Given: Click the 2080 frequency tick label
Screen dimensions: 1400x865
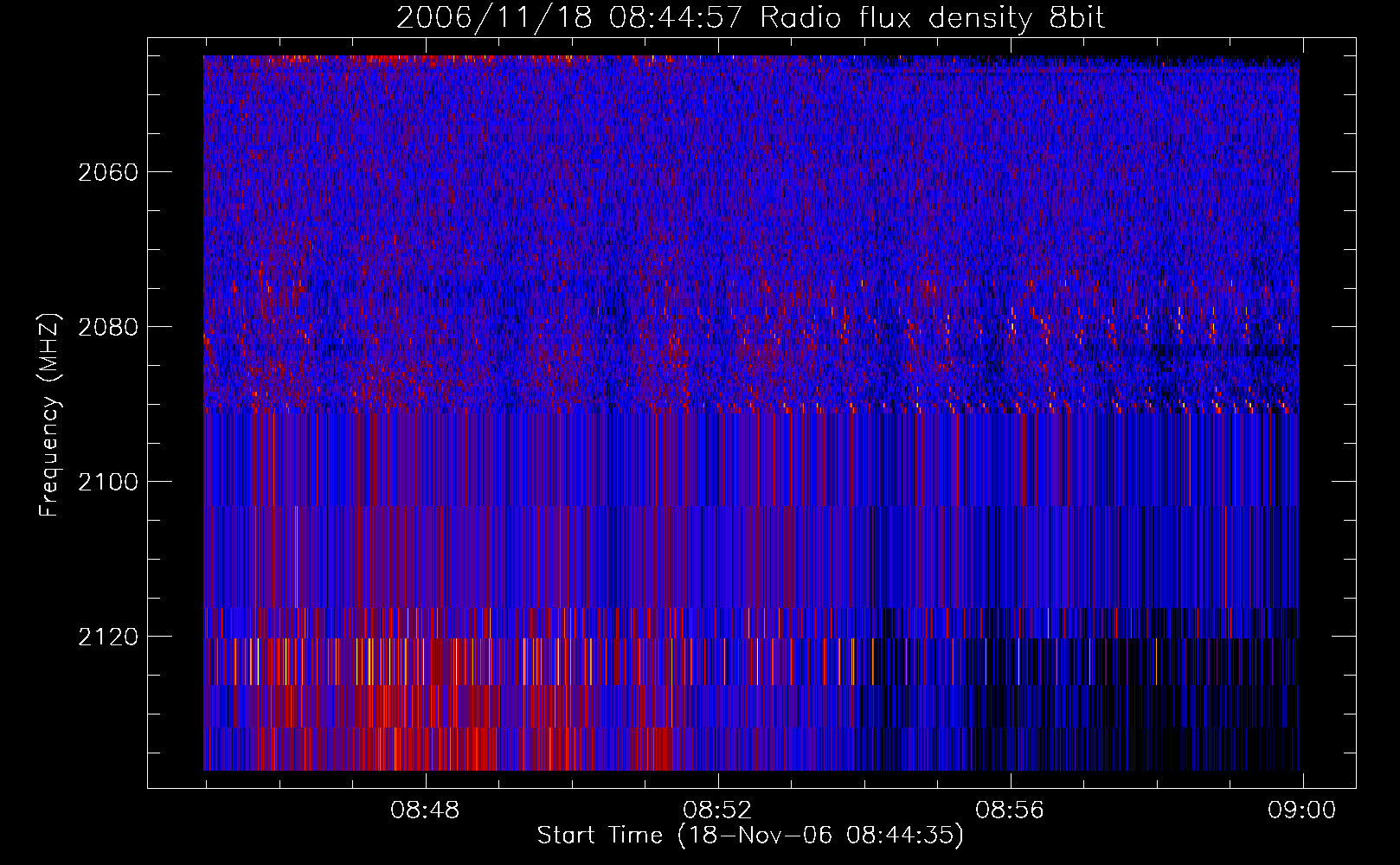Looking at the screenshot, I should click(x=108, y=327).
